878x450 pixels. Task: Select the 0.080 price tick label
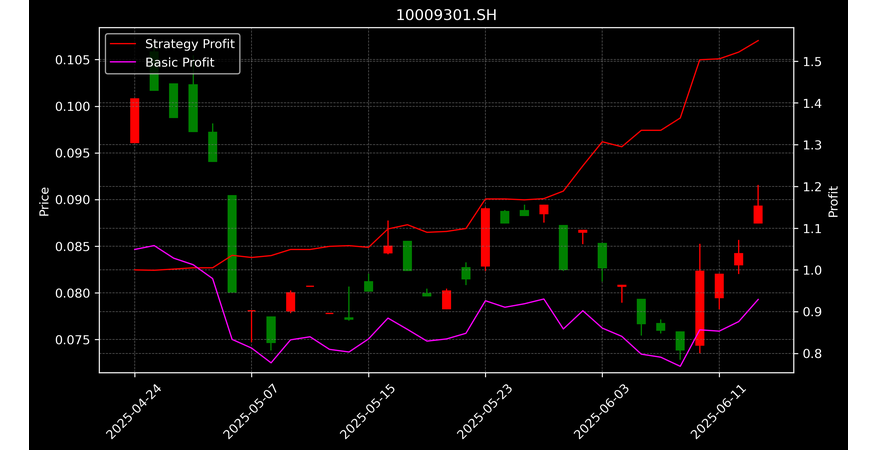(x=74, y=293)
